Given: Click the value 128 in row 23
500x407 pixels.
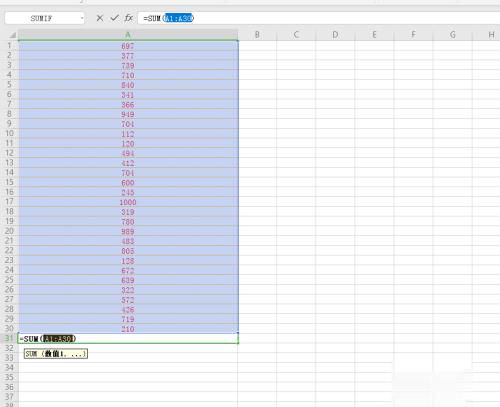Looking at the screenshot, I should pos(128,261).
